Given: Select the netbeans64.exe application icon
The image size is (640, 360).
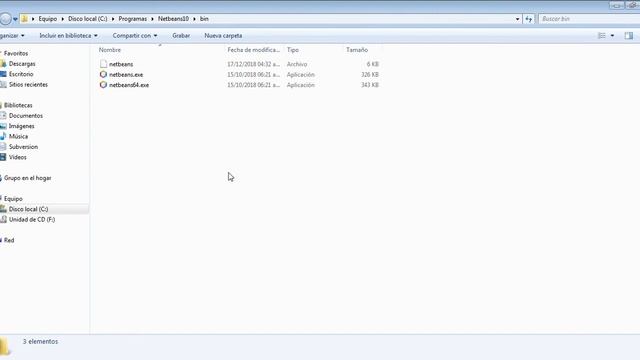Looking at the screenshot, I should [x=103, y=85].
